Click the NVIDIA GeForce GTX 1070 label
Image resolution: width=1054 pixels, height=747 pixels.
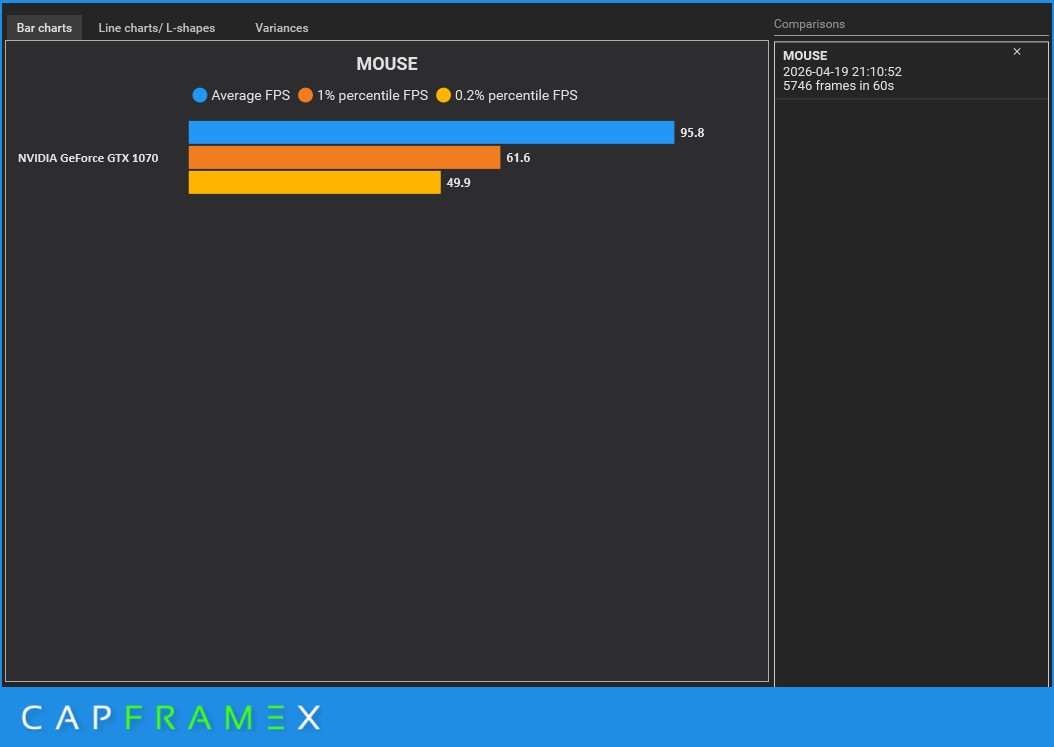coord(88,158)
